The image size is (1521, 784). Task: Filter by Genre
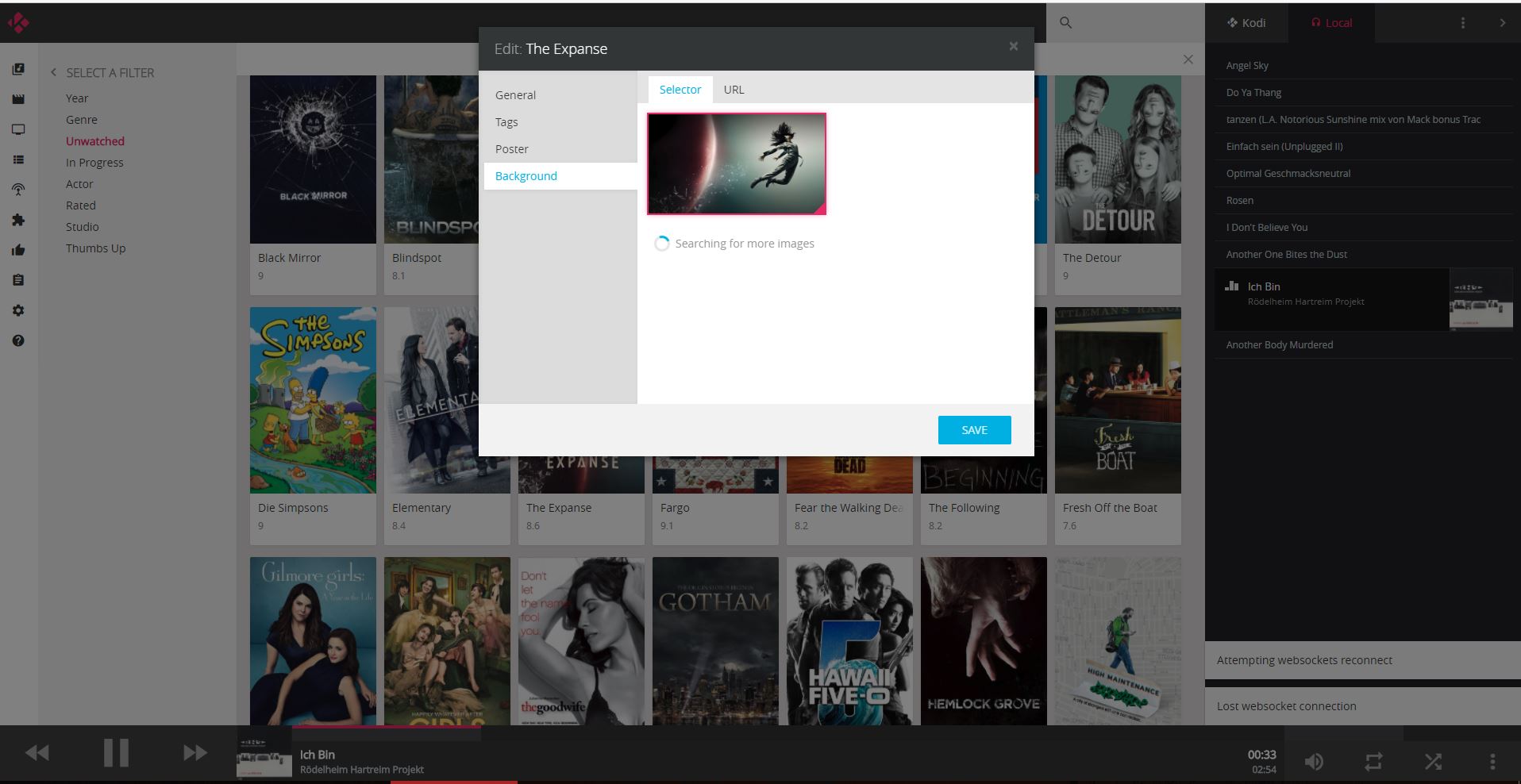pyautogui.click(x=82, y=120)
